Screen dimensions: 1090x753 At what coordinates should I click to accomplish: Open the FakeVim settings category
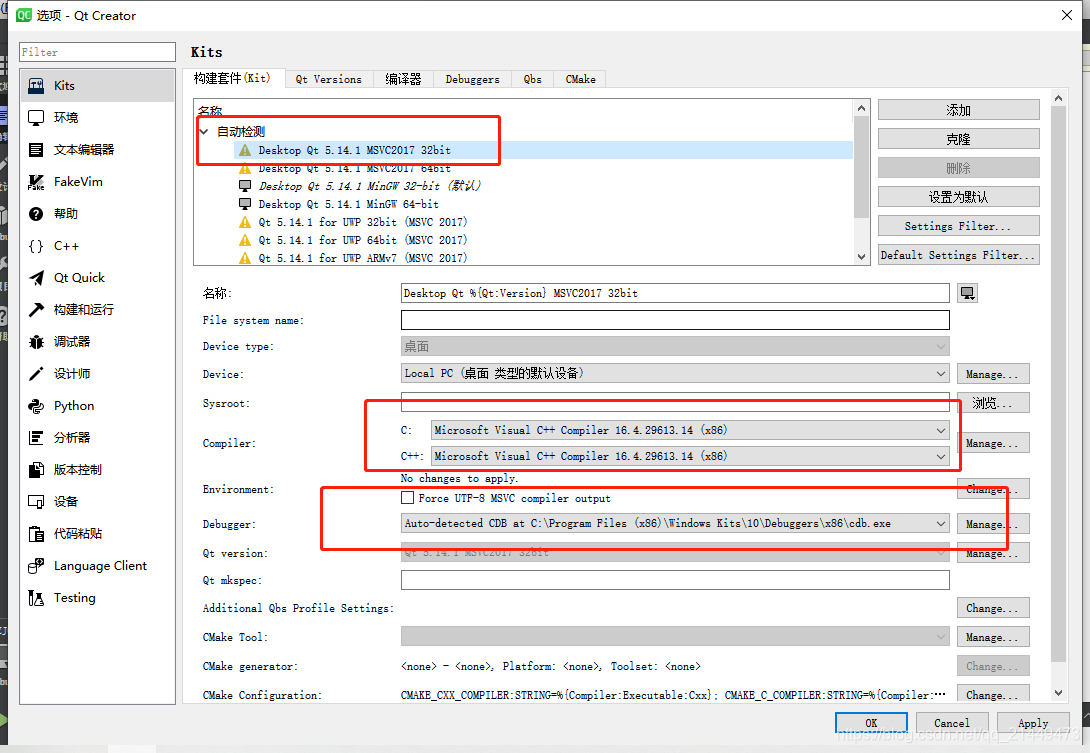pyautogui.click(x=97, y=181)
